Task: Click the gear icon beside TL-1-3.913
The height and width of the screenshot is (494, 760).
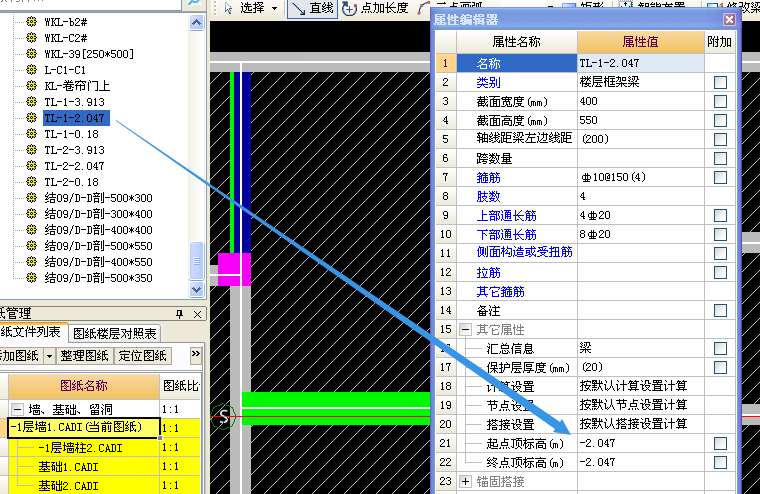Action: point(32,102)
